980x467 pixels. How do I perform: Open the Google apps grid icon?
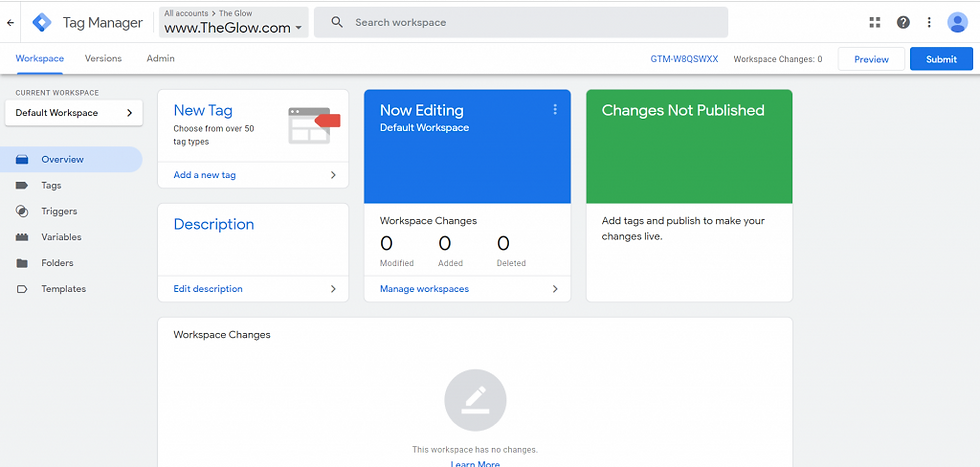tap(874, 23)
